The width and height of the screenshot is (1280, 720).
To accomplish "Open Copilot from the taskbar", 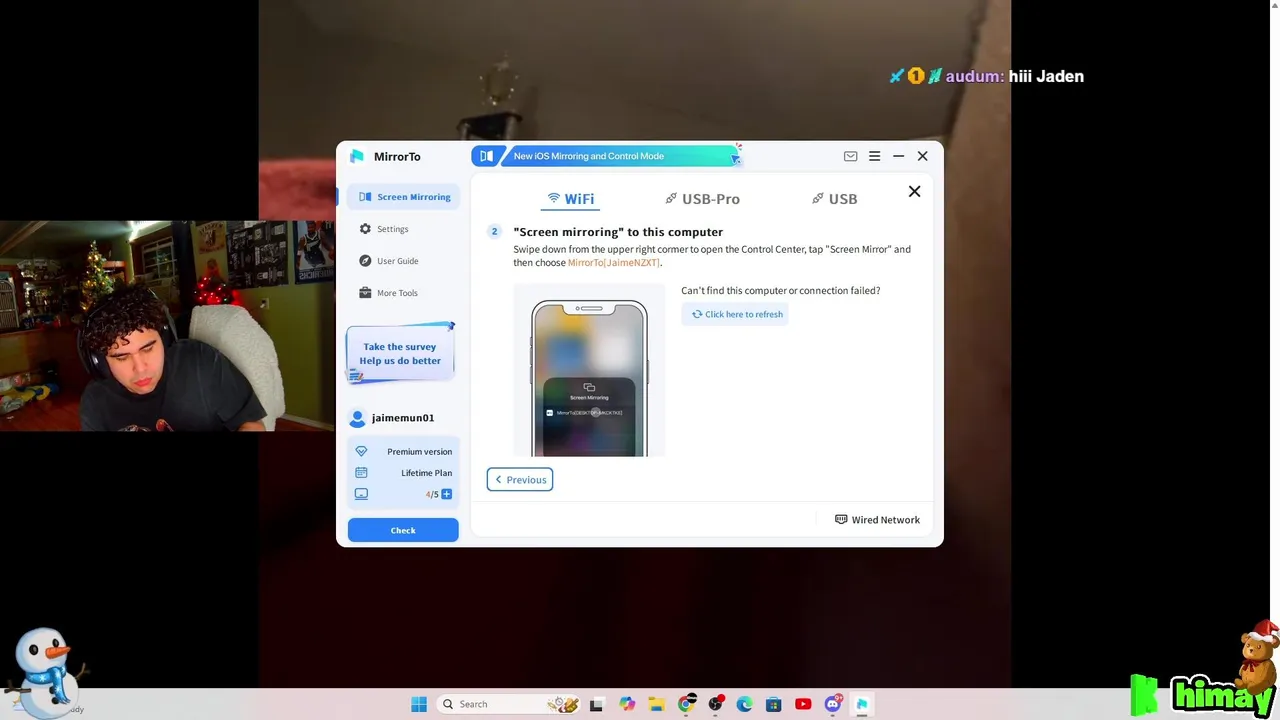I will coord(627,704).
